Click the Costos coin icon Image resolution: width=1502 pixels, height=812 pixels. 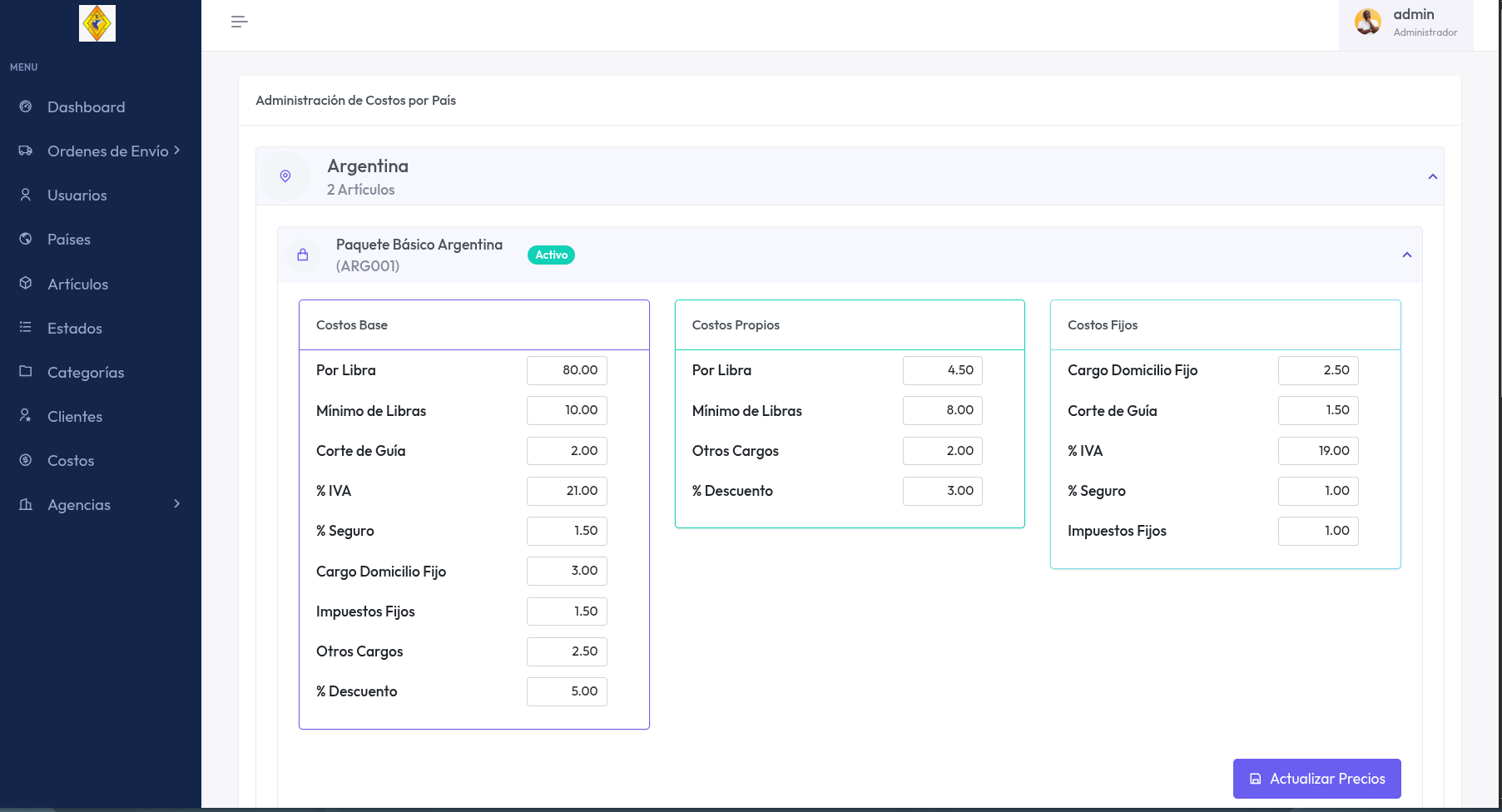coord(26,460)
